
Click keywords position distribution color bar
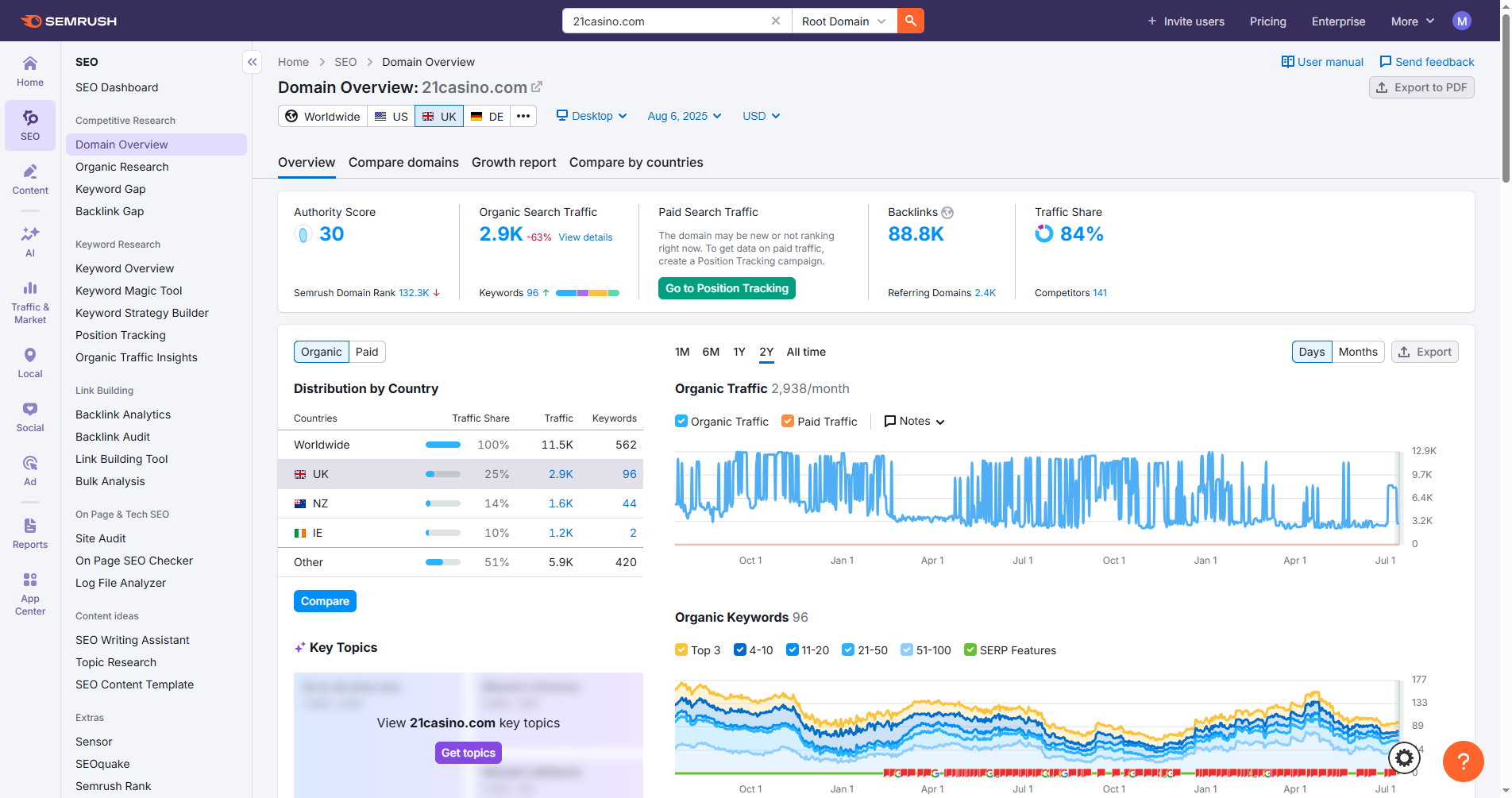[587, 293]
